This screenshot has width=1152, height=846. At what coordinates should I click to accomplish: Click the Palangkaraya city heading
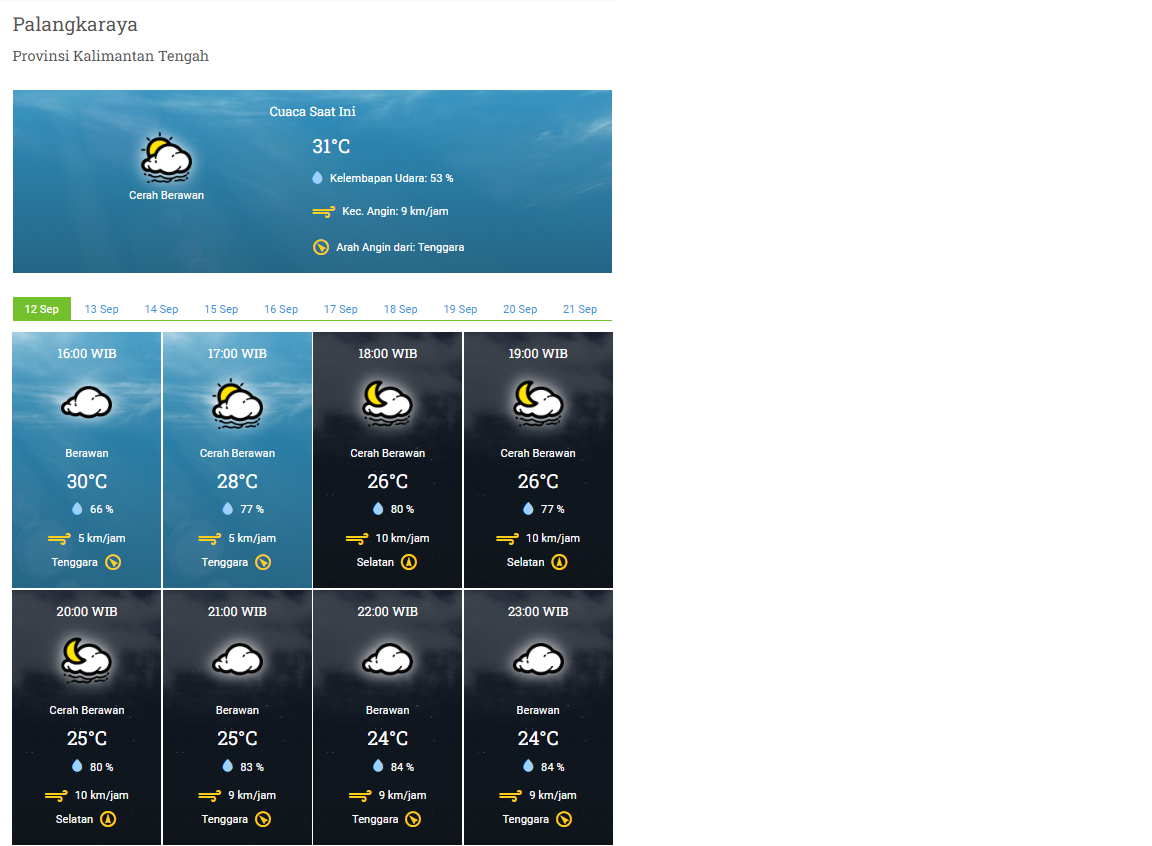pos(75,25)
